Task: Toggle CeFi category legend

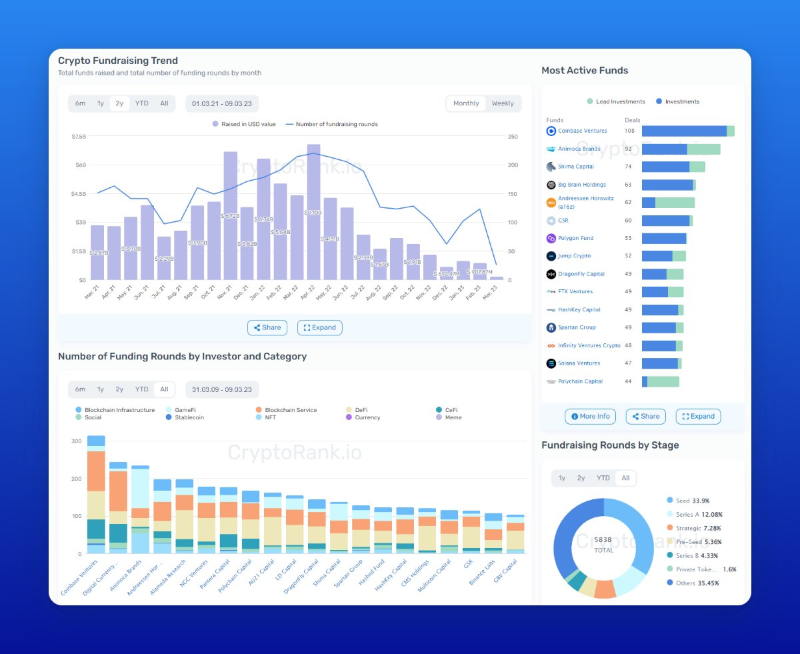Action: (447, 410)
